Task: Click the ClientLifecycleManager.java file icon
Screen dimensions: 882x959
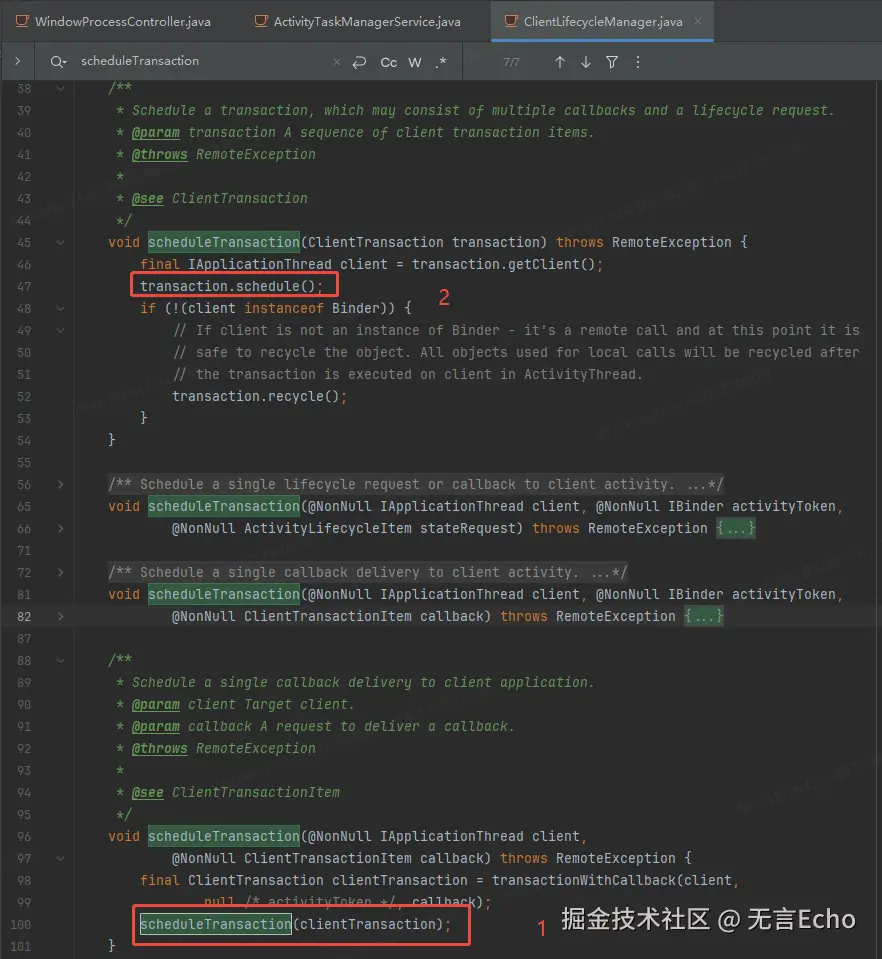Action: pyautogui.click(x=512, y=21)
